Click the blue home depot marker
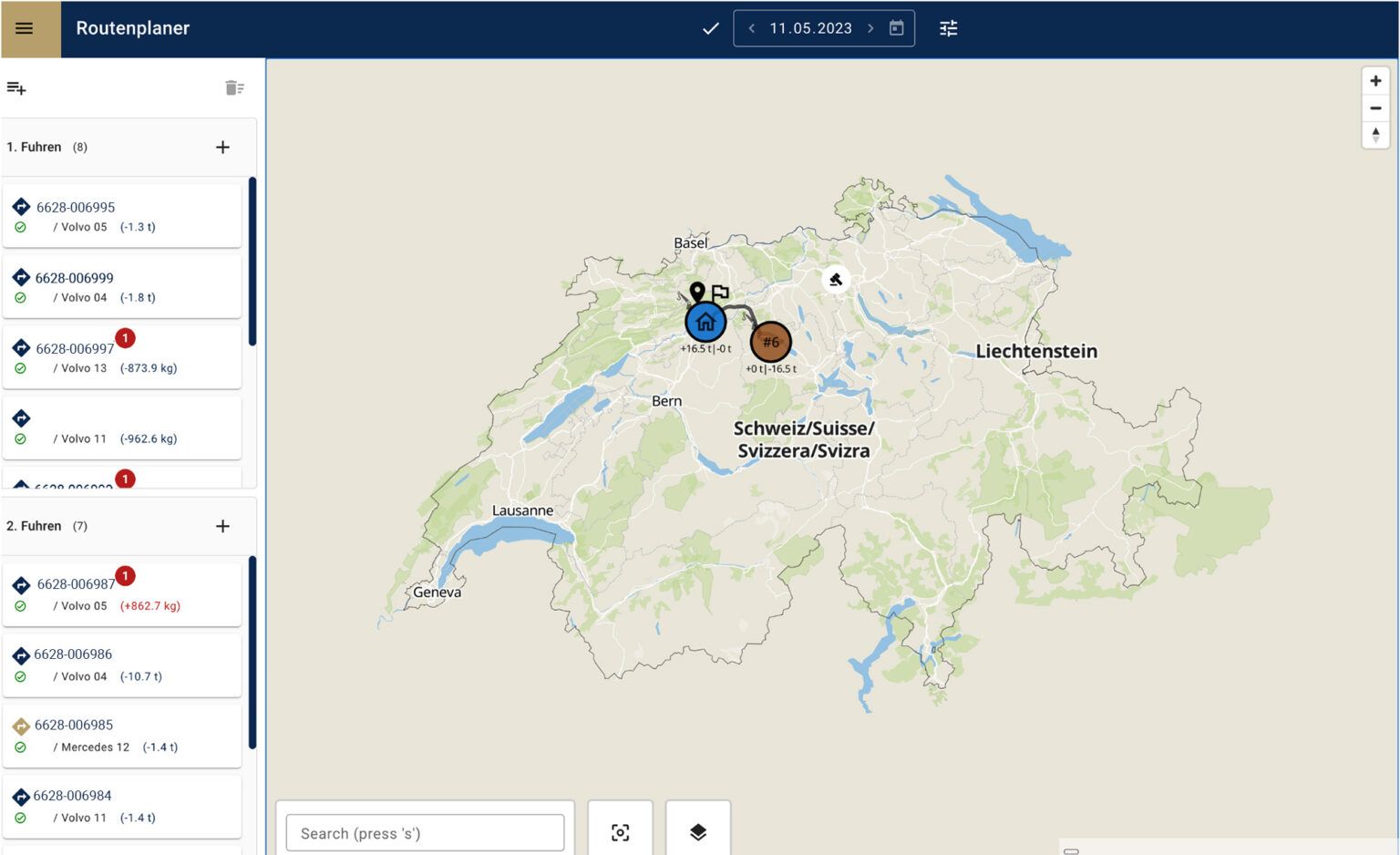 (x=705, y=322)
